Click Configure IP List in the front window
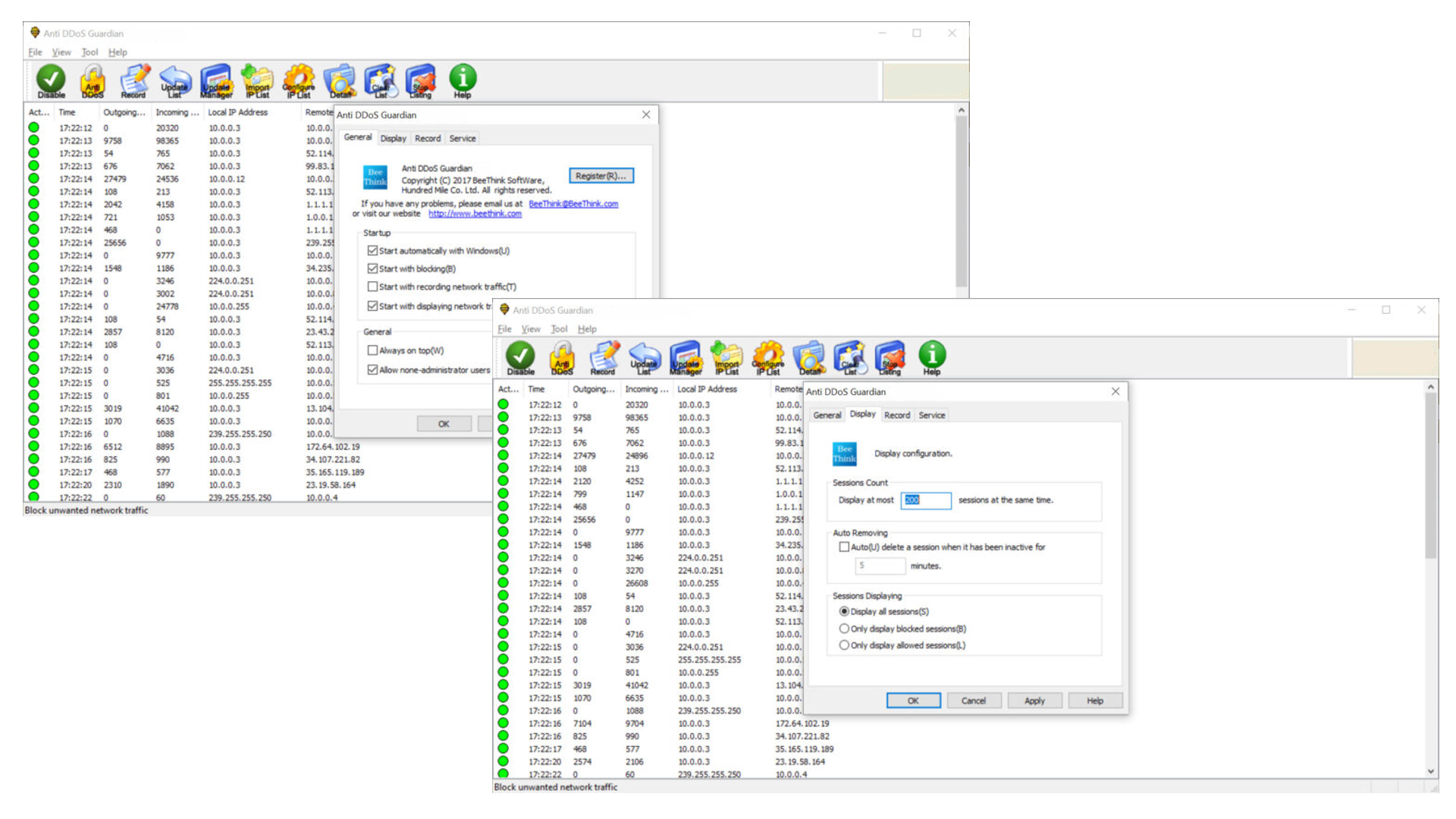 (x=768, y=357)
